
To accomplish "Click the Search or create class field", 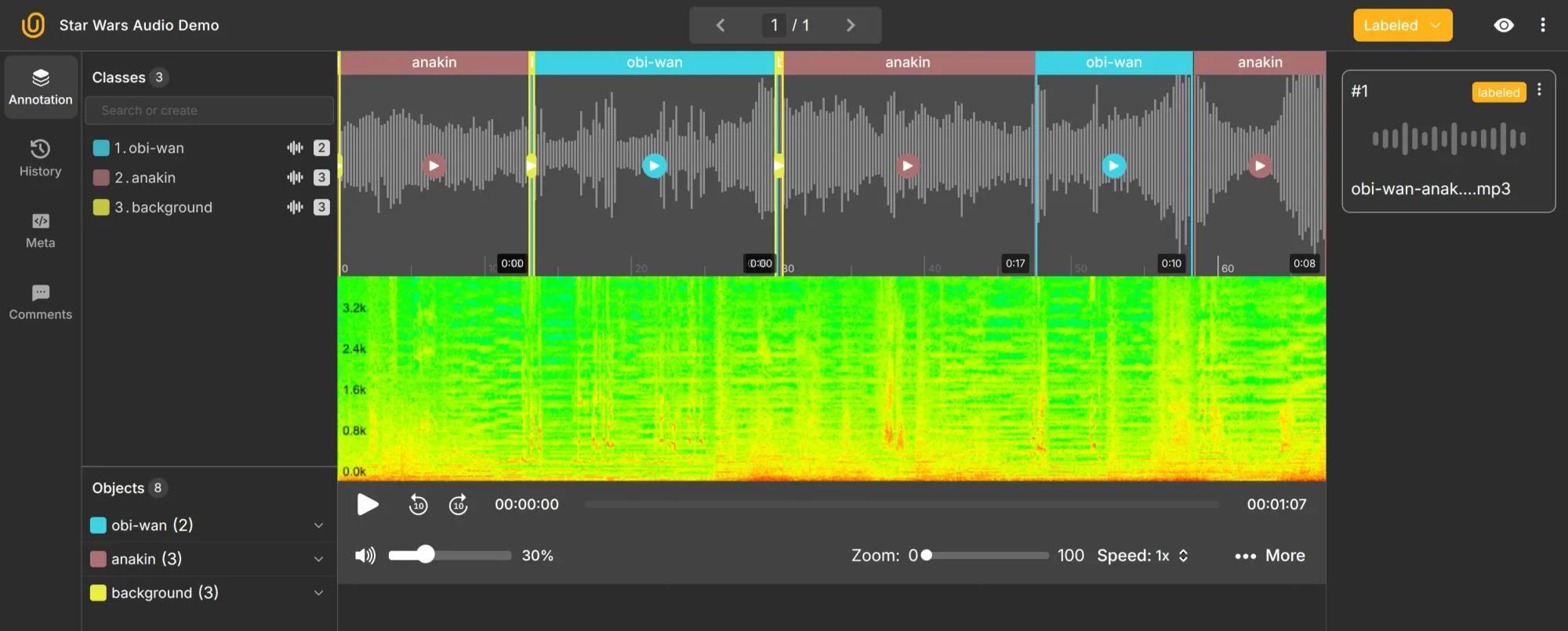I will tap(209, 111).
